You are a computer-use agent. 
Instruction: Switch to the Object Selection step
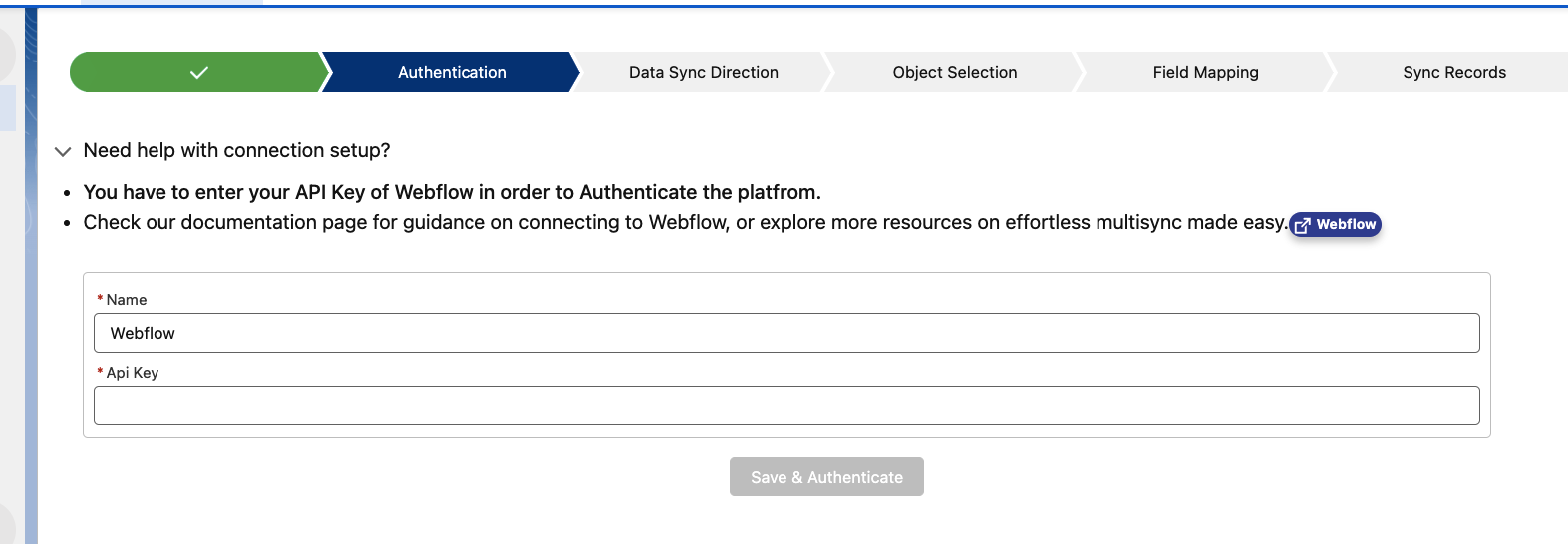click(x=954, y=72)
